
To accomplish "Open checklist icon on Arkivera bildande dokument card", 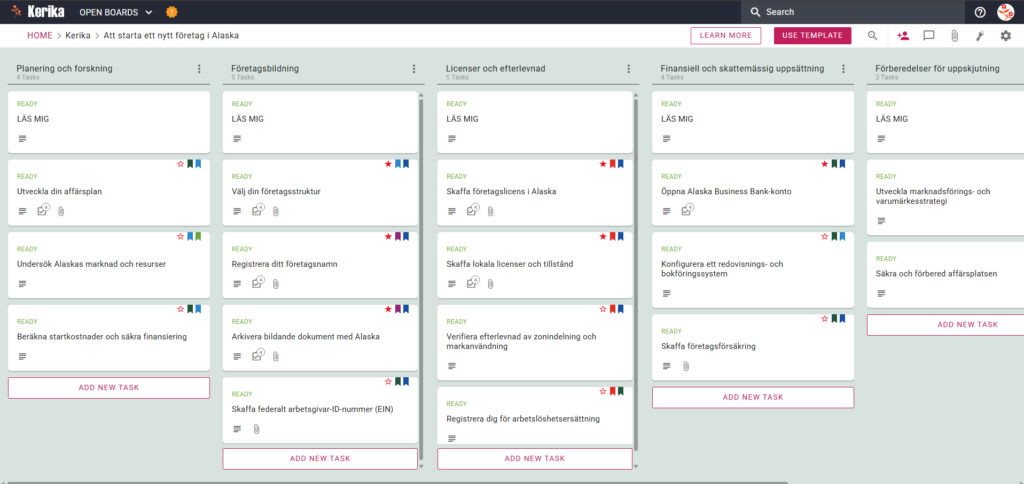I will pos(257,355).
